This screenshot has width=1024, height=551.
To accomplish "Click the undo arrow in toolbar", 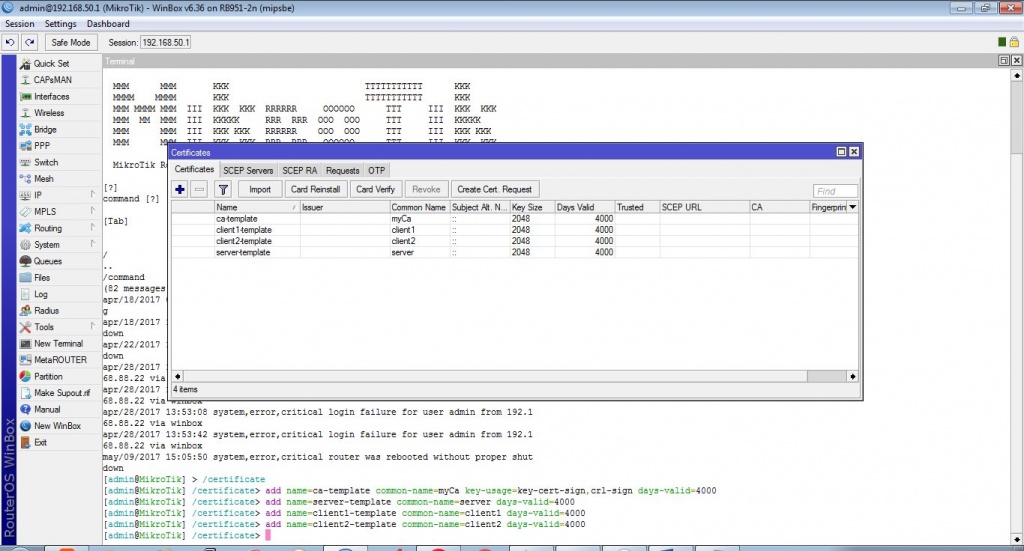I will [x=10, y=42].
